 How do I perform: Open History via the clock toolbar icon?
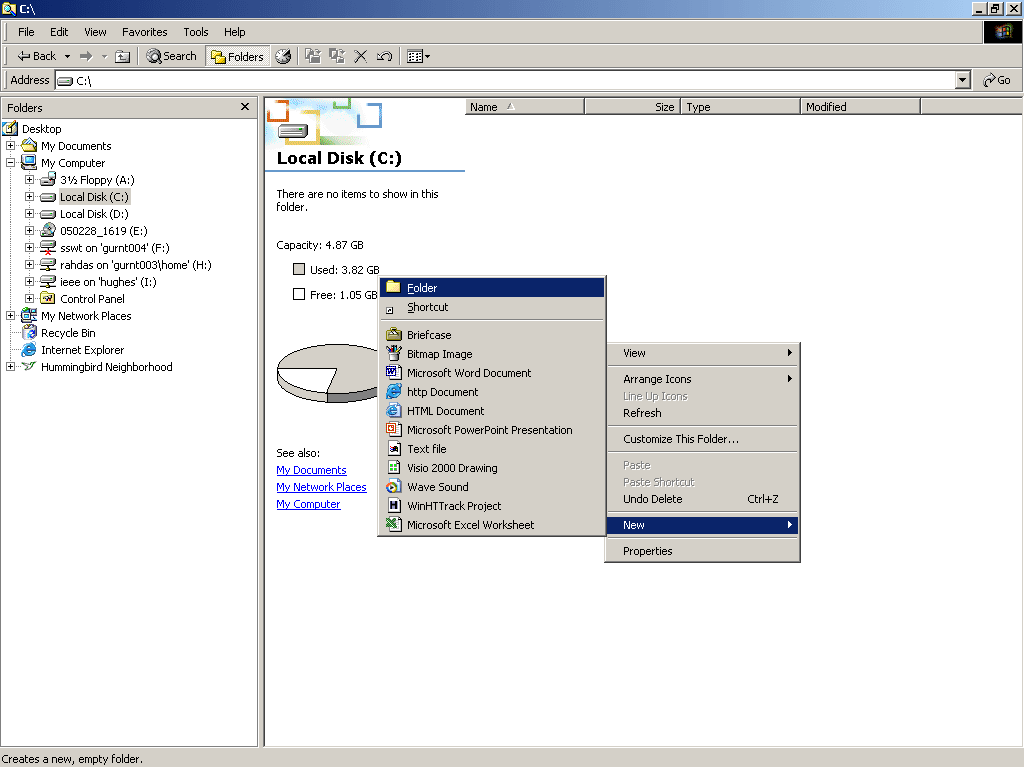point(284,56)
